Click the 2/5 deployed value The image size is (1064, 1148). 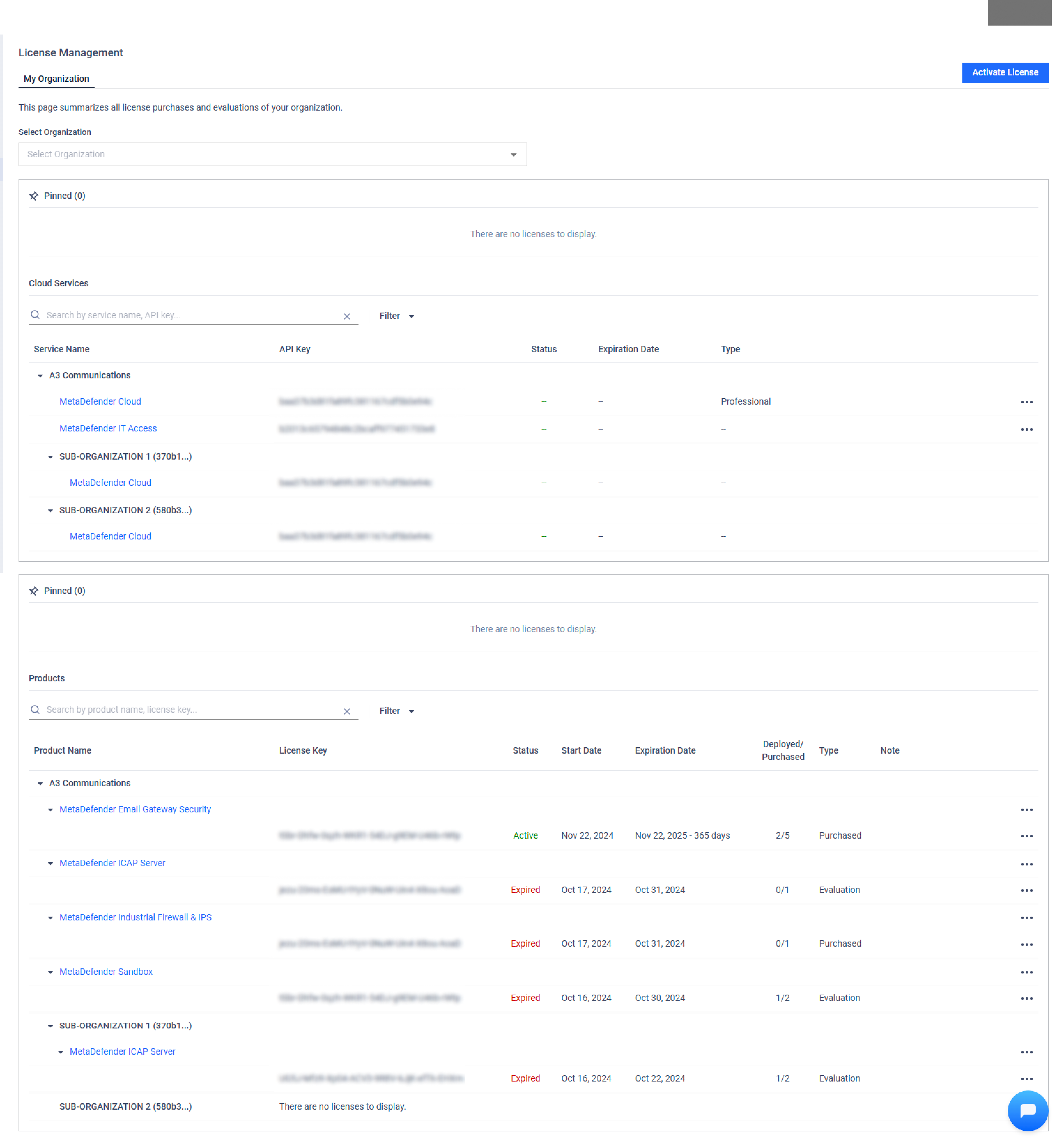coord(783,835)
